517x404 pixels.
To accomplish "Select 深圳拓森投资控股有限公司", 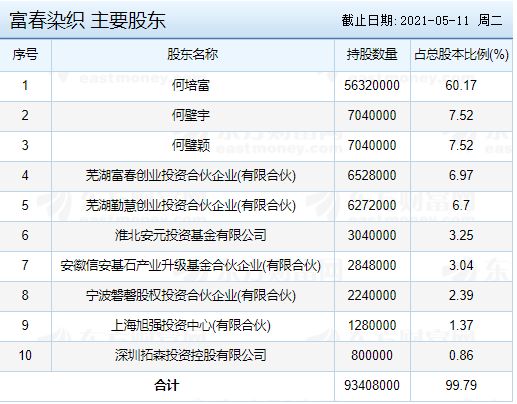I will [191, 355].
